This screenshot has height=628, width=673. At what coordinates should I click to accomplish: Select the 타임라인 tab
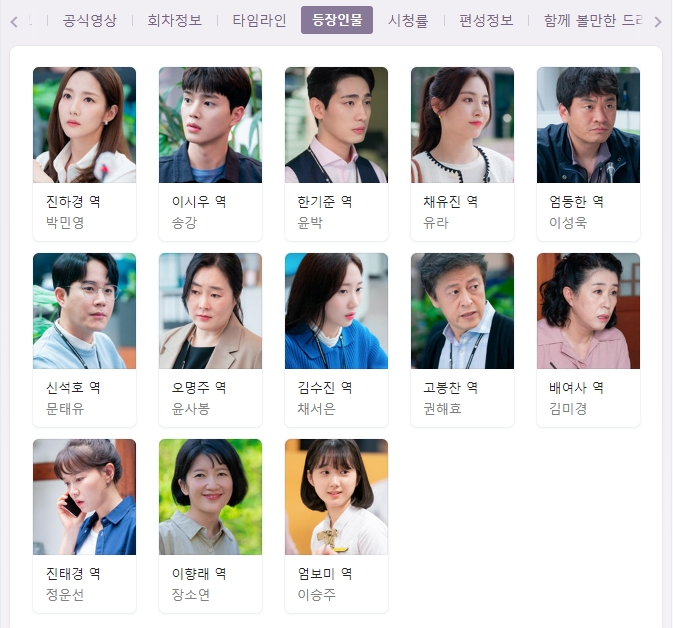[x=259, y=20]
